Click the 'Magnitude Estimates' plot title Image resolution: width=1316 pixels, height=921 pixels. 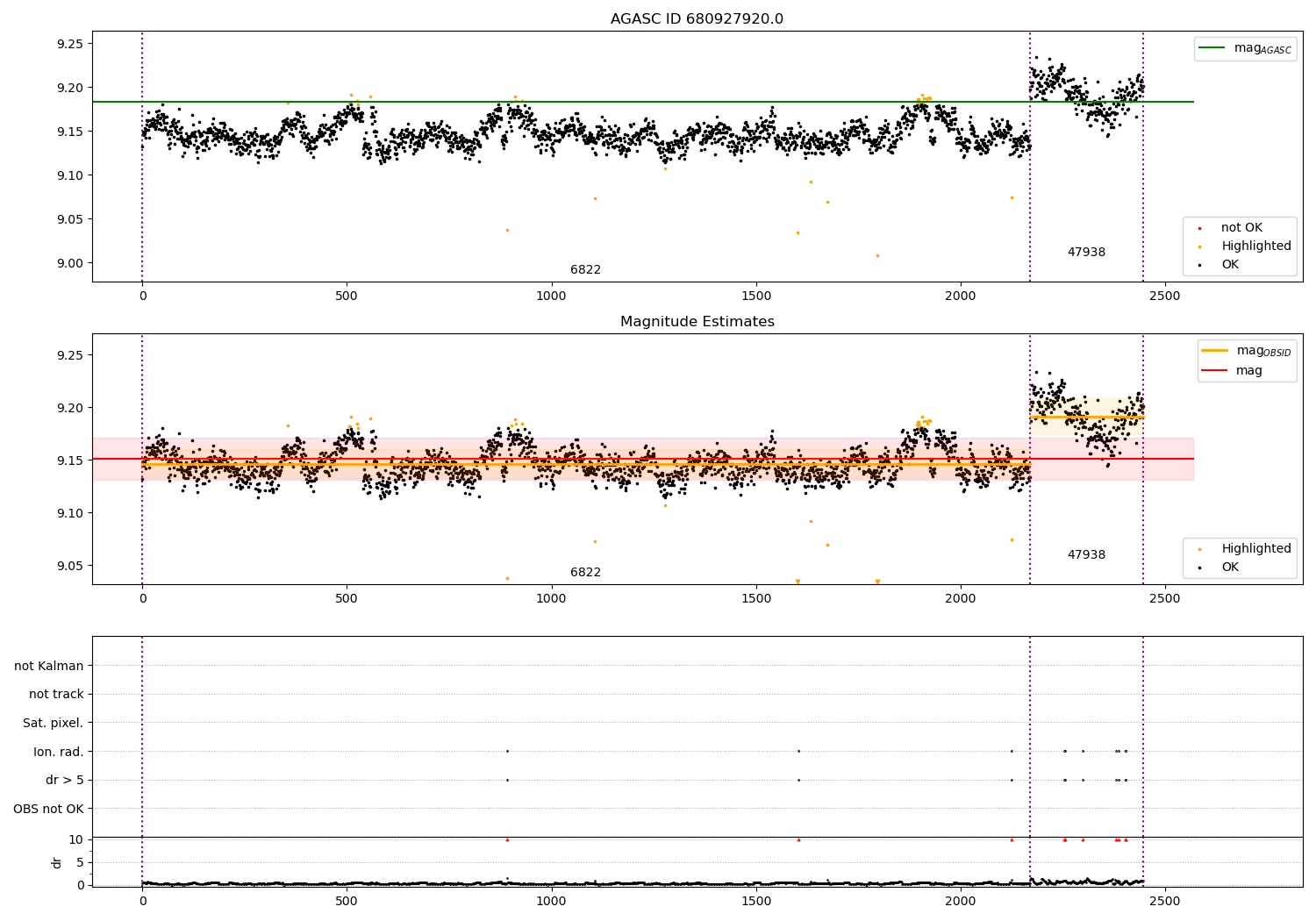(x=697, y=322)
